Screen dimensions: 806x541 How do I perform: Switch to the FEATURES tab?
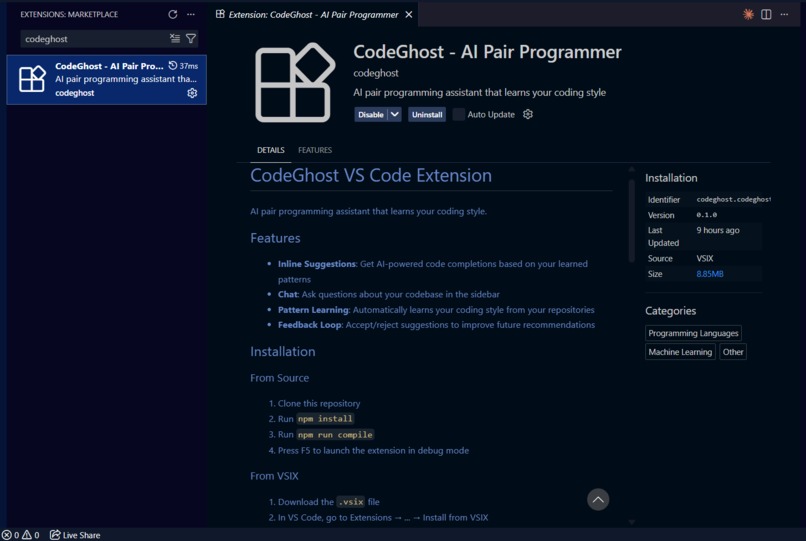click(315, 150)
